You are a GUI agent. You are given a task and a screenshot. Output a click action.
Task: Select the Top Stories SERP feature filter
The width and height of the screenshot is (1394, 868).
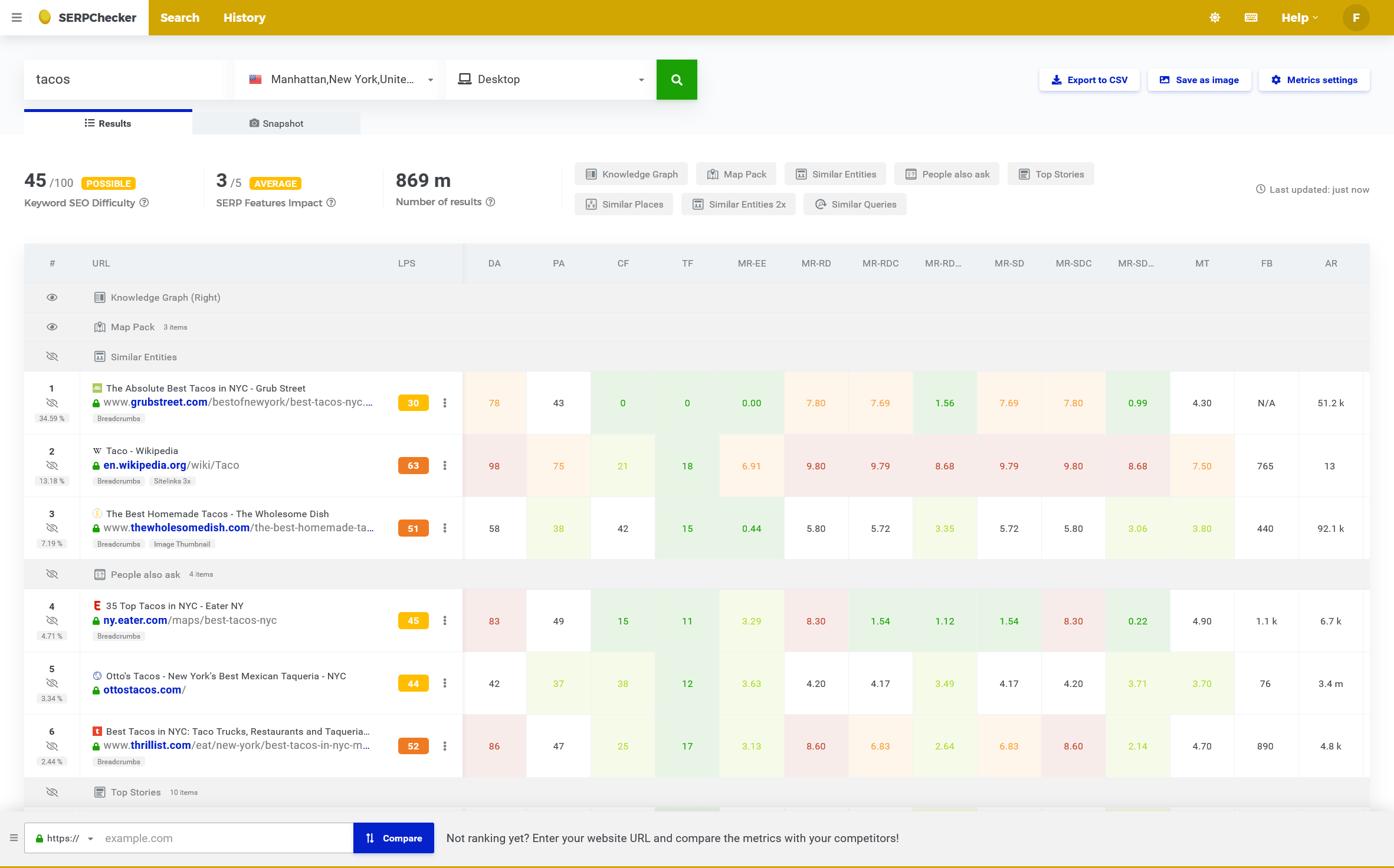[x=1051, y=173]
